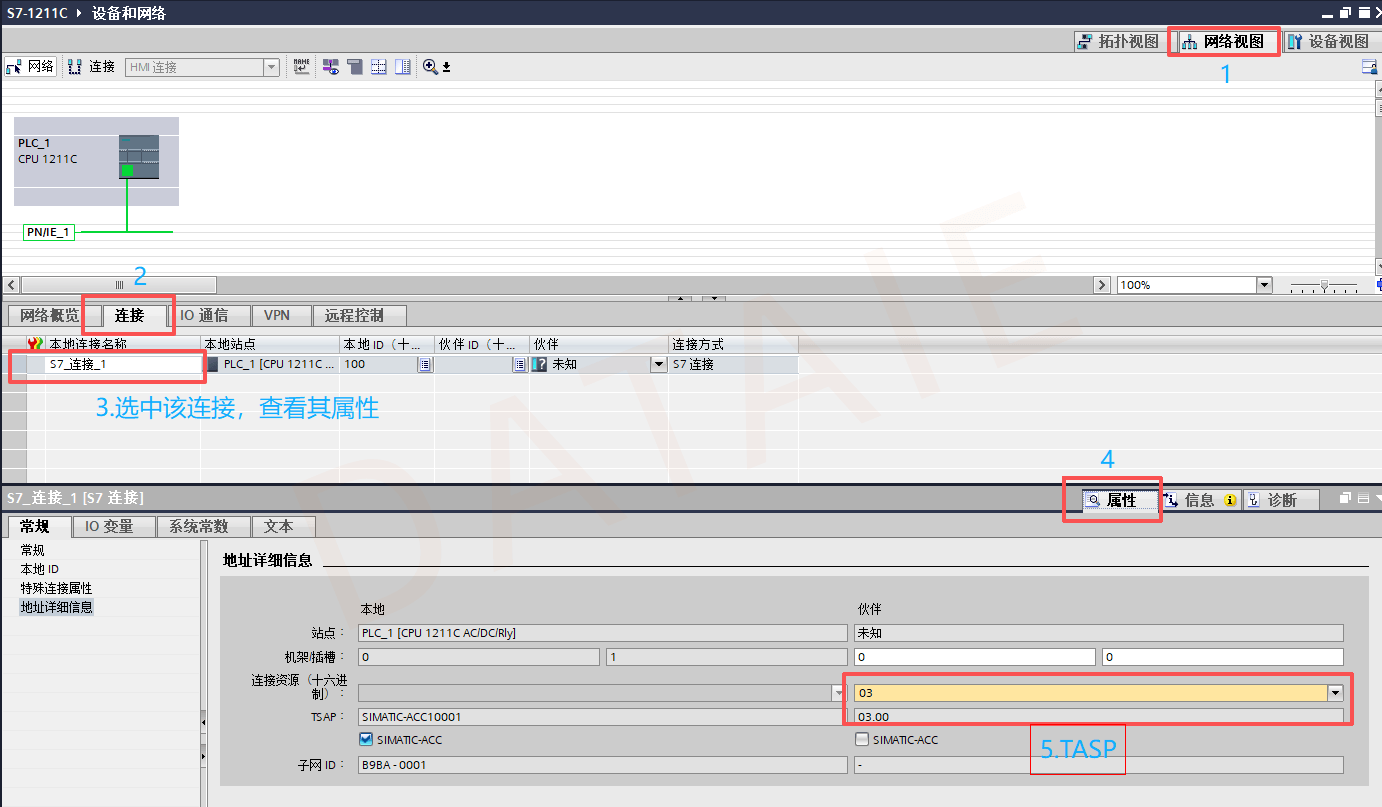The image size is (1382, 807).
Task: Select the PLC_1 CPU 1211C device image
Action: point(139,157)
